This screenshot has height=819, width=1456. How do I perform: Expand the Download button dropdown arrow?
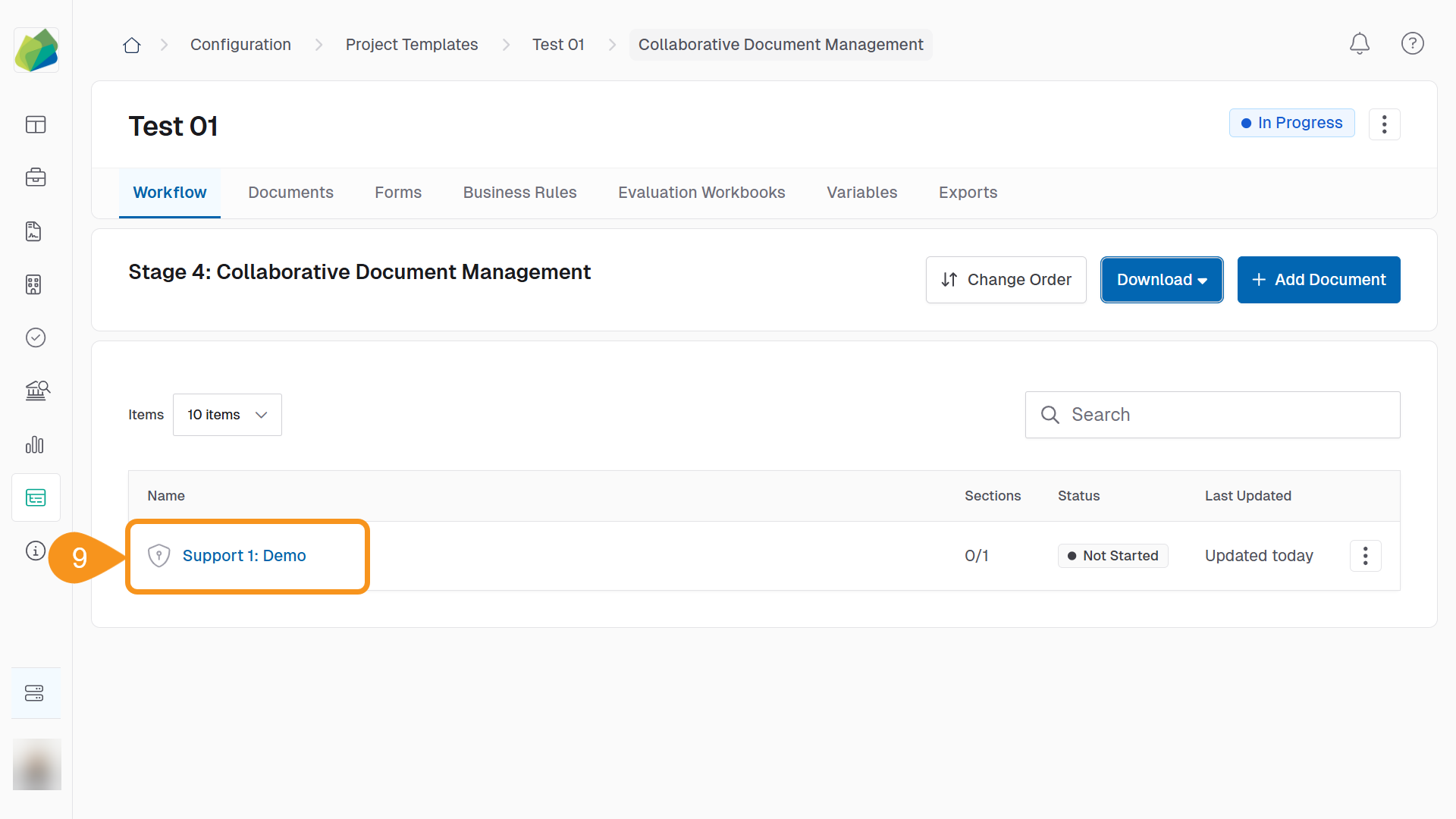[1203, 280]
